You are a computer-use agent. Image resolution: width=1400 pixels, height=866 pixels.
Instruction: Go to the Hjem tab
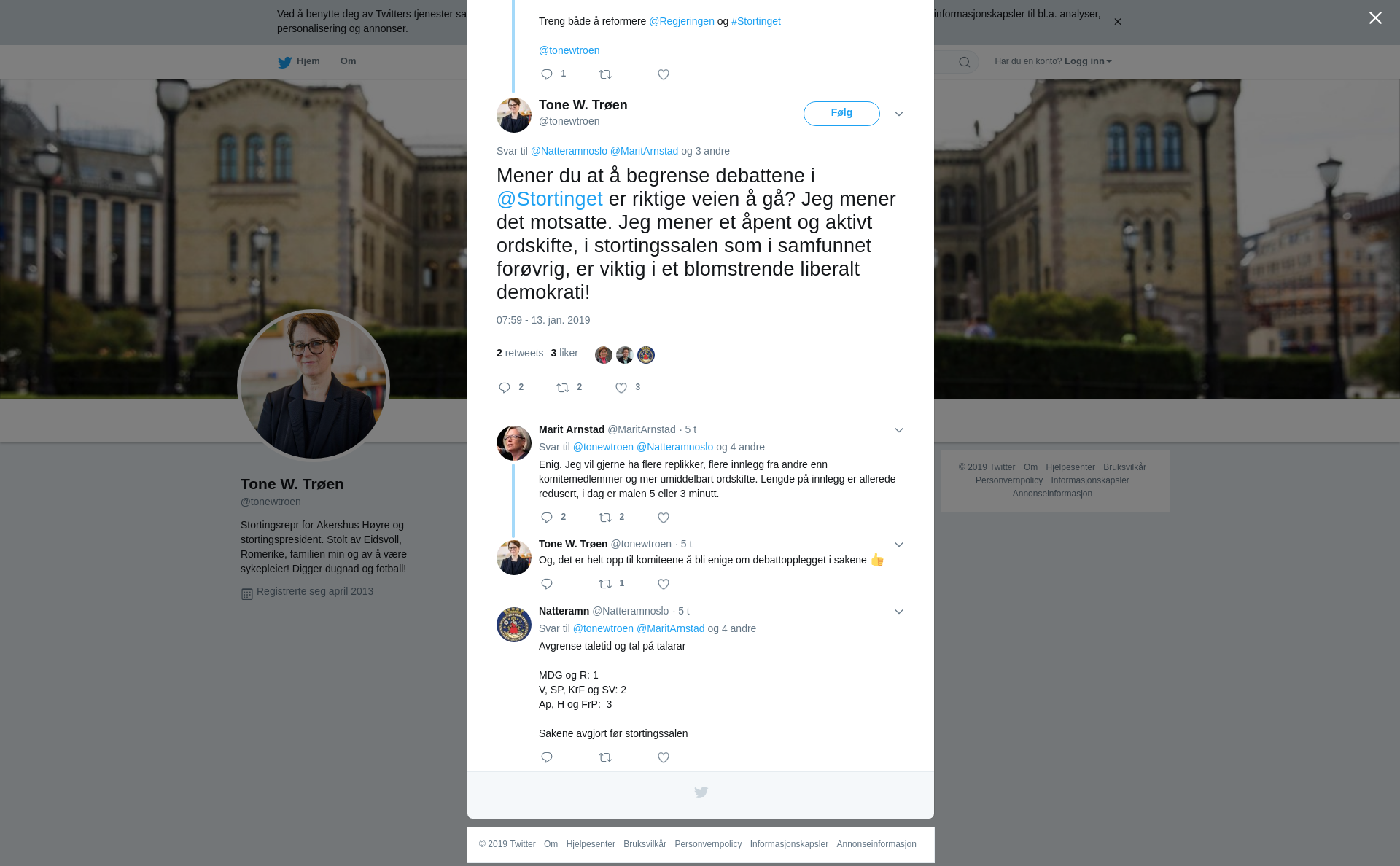tap(299, 61)
